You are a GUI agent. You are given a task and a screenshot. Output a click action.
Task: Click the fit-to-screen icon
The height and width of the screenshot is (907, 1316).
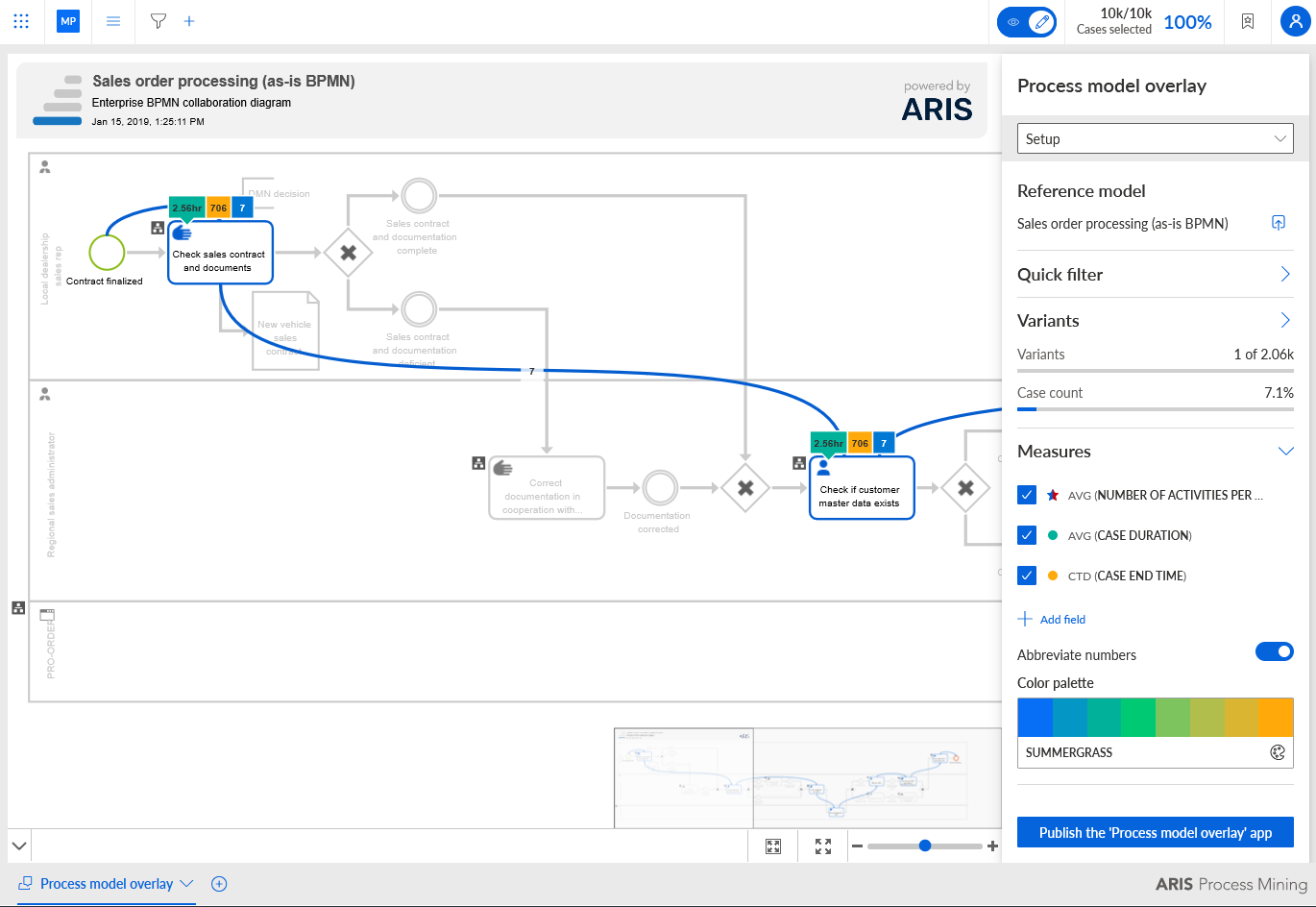click(x=773, y=846)
